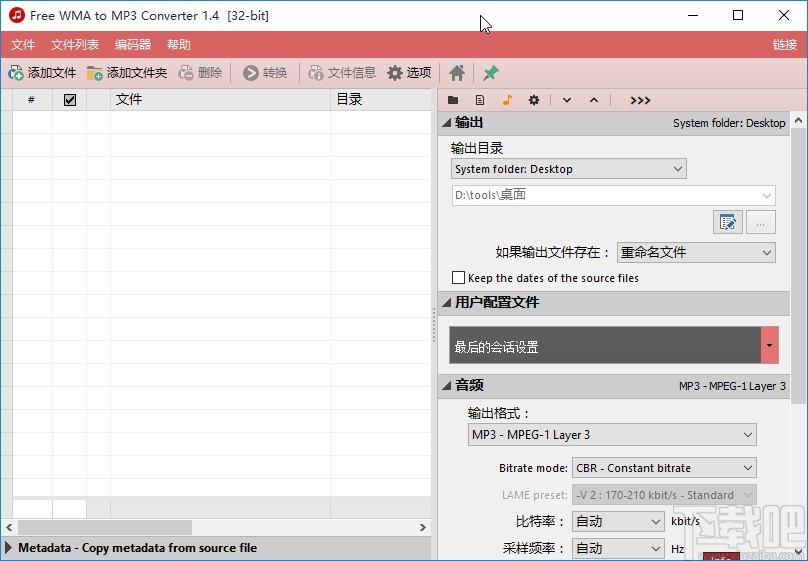
Task: Select the music note audio icon
Action: [507, 100]
